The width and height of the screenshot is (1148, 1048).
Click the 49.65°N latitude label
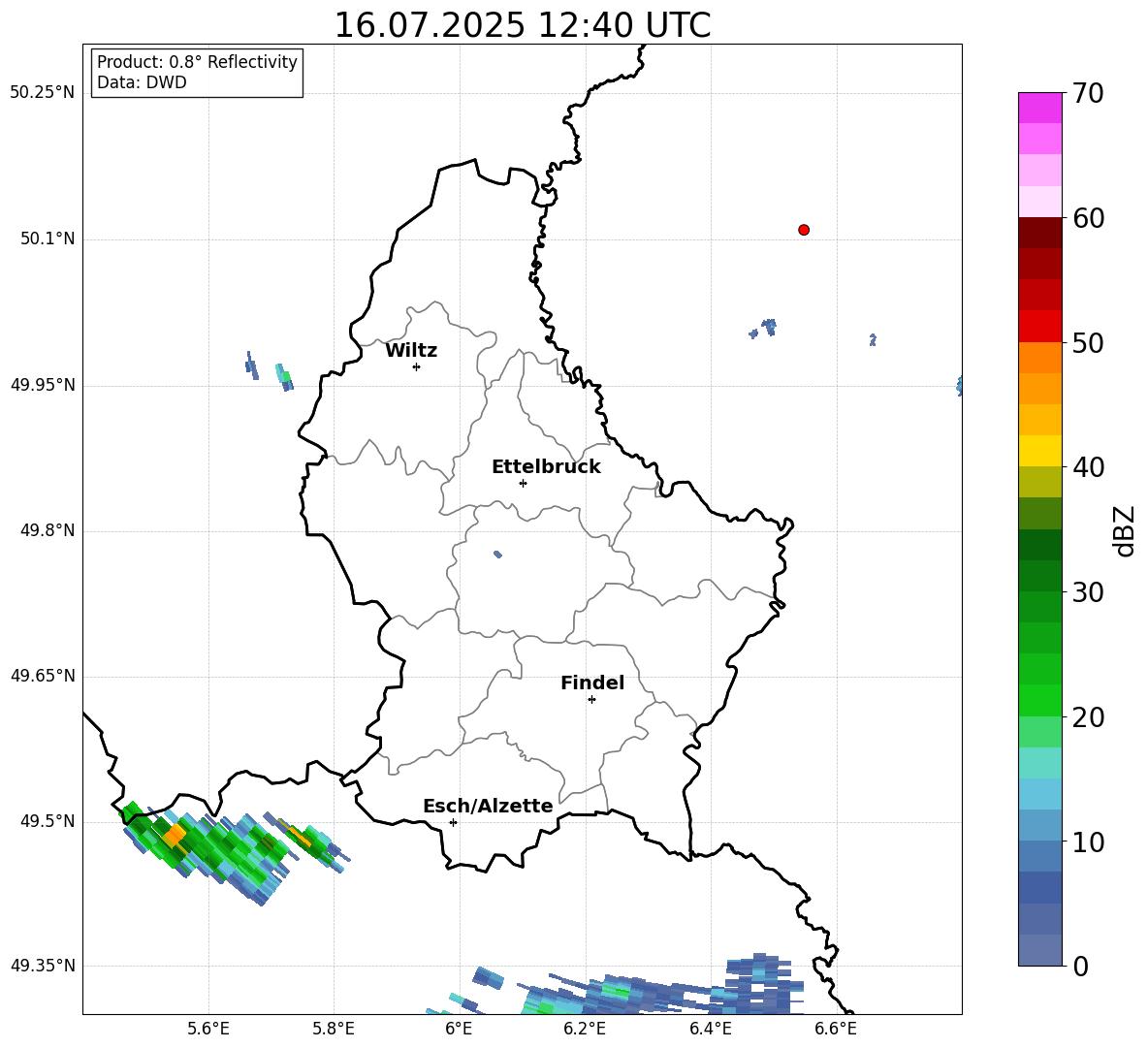coord(43,676)
